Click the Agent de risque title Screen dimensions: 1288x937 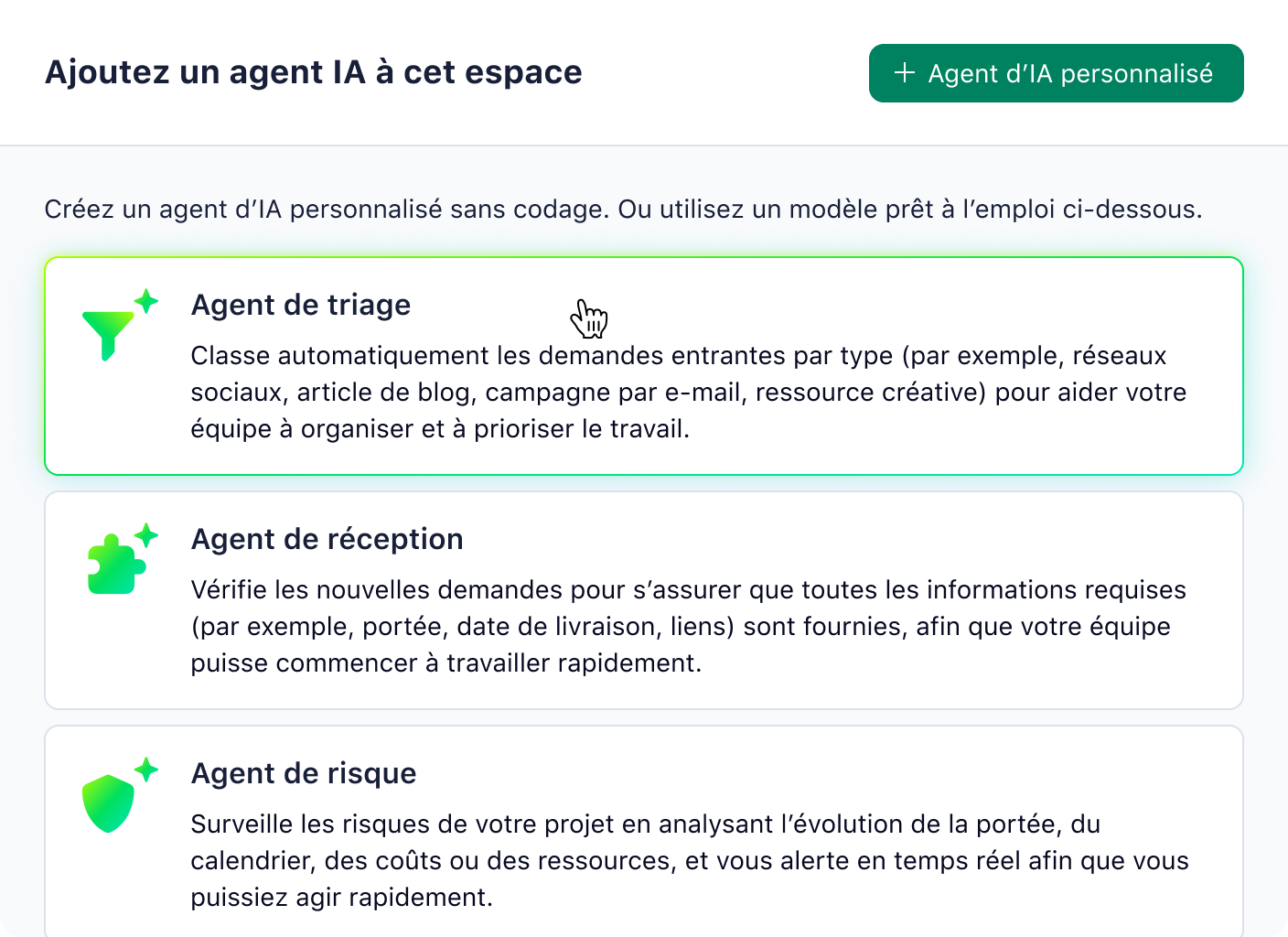pos(303,773)
